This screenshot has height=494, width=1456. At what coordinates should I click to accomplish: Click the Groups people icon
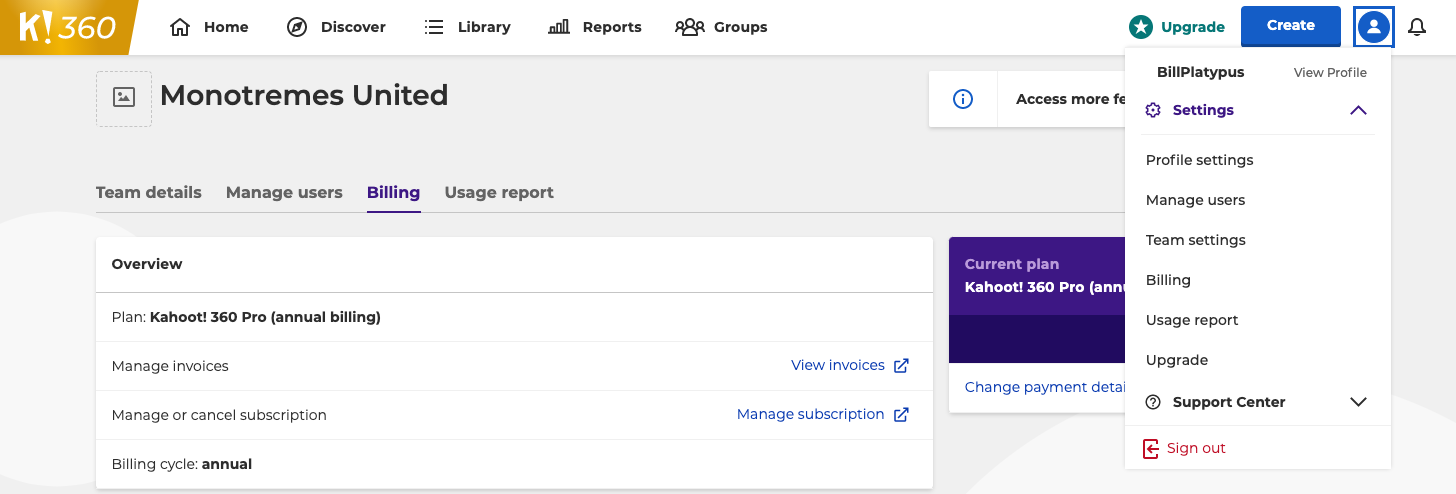click(x=690, y=27)
